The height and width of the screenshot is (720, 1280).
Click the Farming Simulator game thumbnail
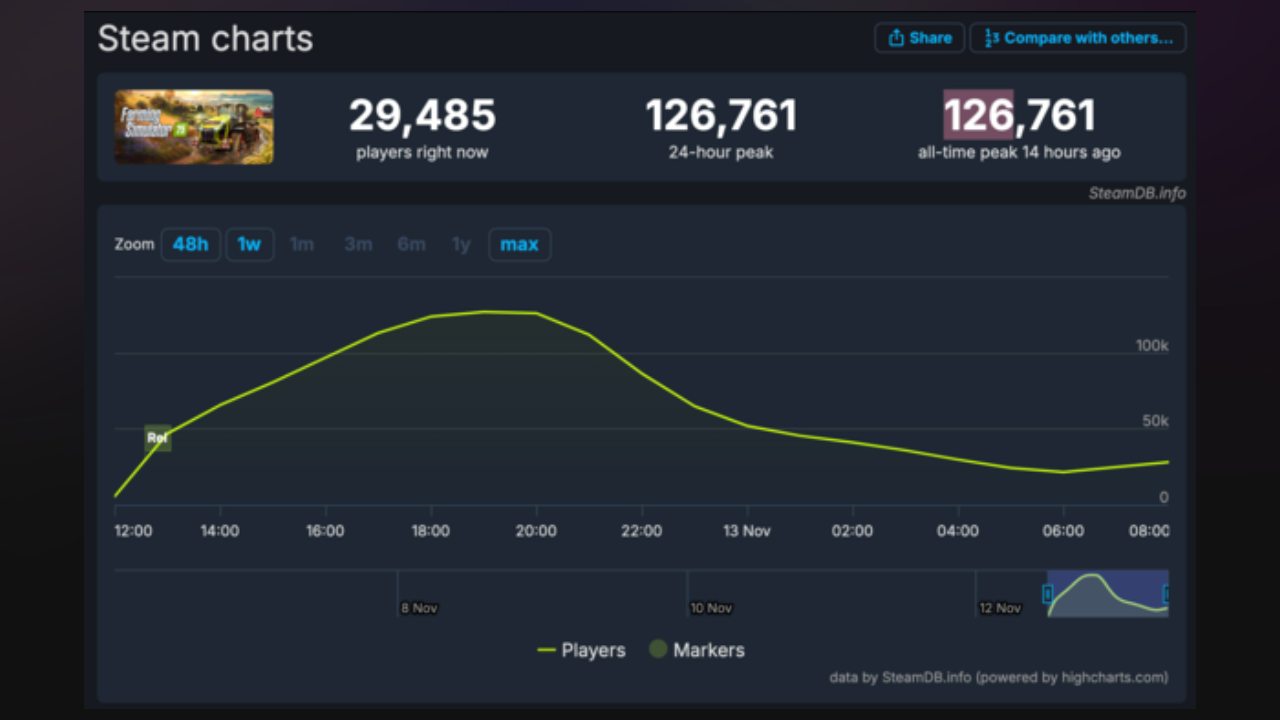pyautogui.click(x=194, y=127)
